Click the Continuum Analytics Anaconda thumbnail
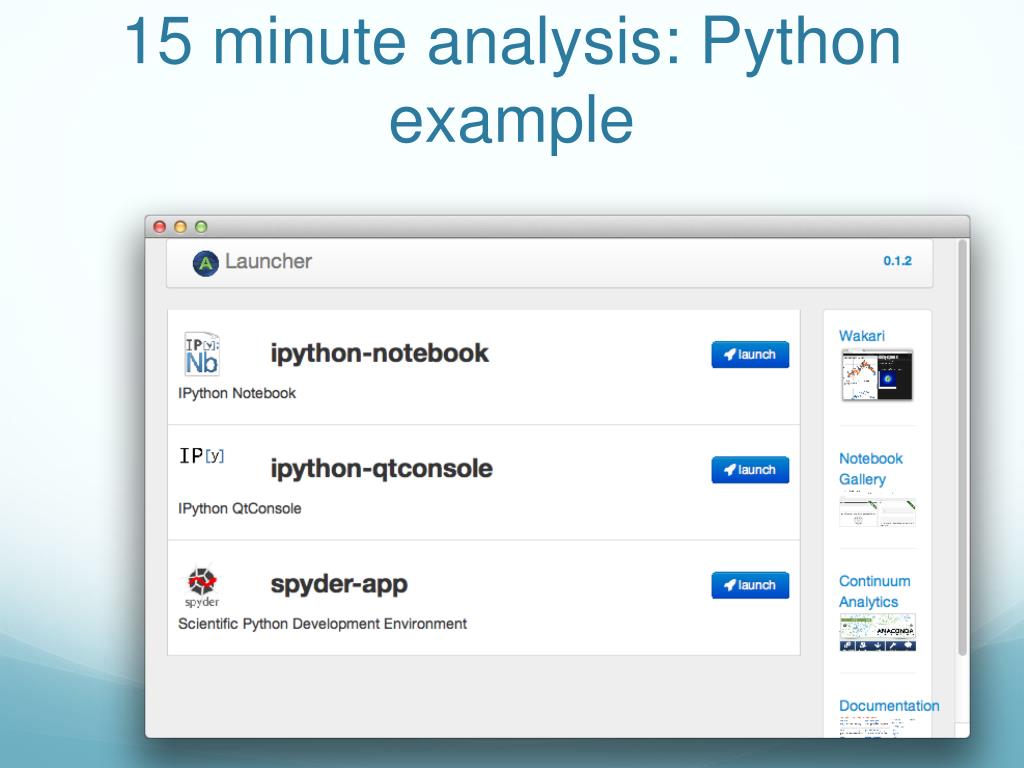The image size is (1024, 768). [877, 632]
